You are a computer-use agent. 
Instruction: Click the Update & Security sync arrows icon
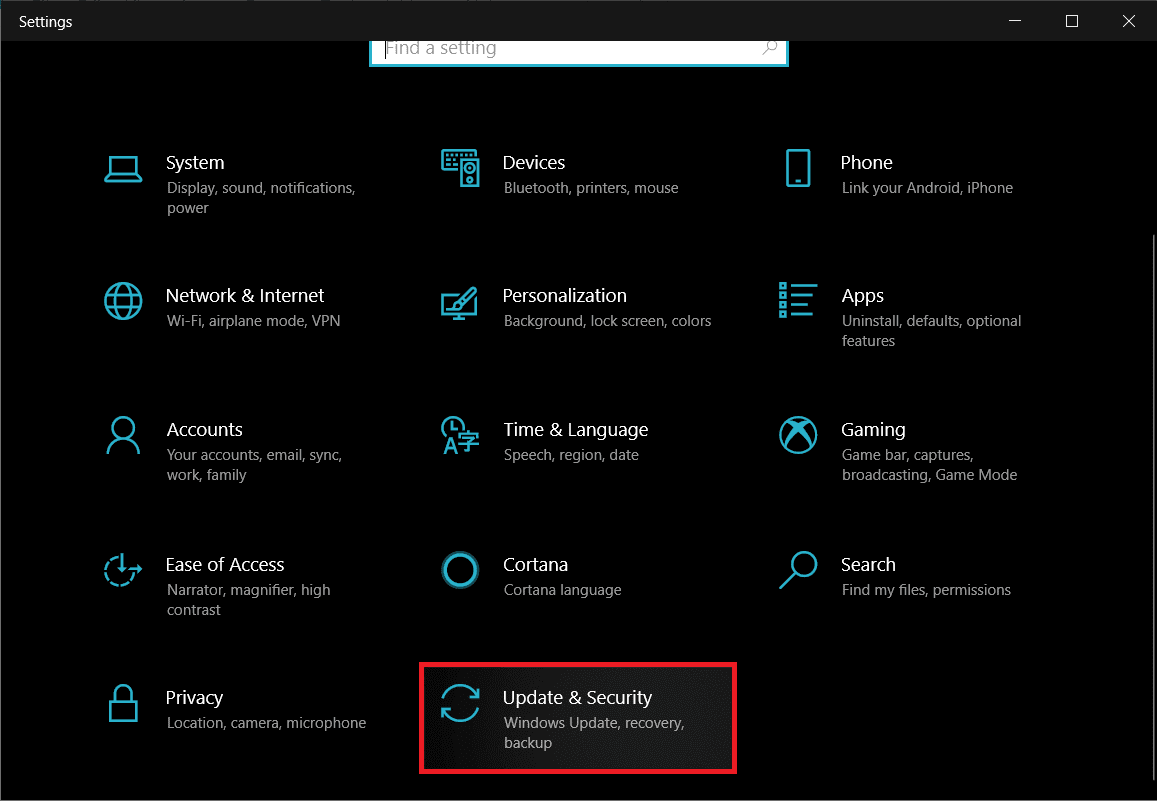click(x=460, y=703)
